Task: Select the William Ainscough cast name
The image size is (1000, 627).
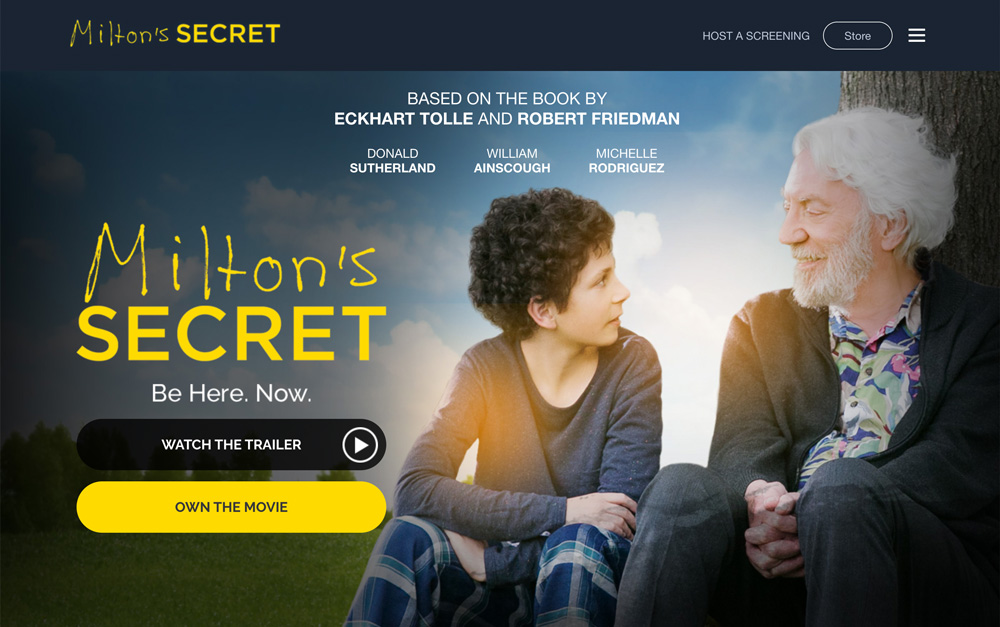Action: (x=511, y=161)
